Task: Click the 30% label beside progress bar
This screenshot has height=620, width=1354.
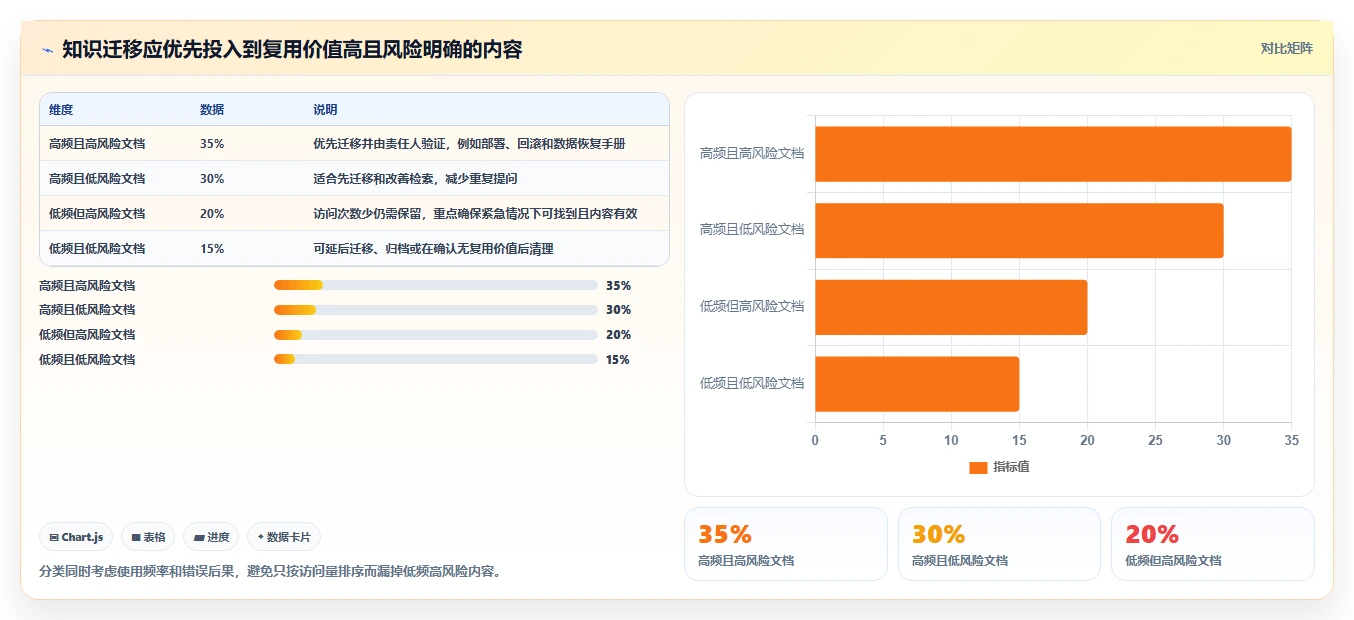Action: pyautogui.click(x=618, y=310)
